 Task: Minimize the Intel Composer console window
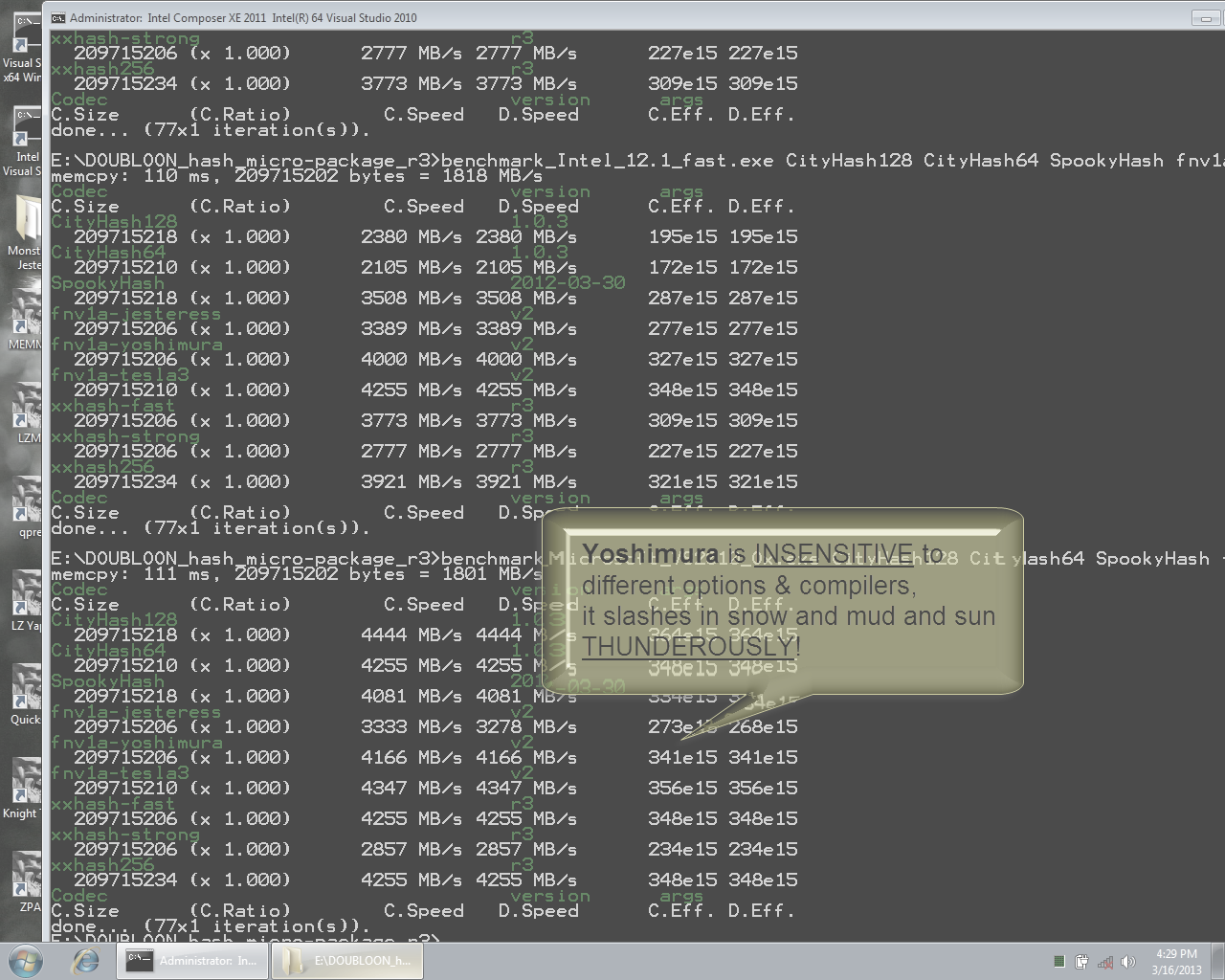click(x=1204, y=17)
